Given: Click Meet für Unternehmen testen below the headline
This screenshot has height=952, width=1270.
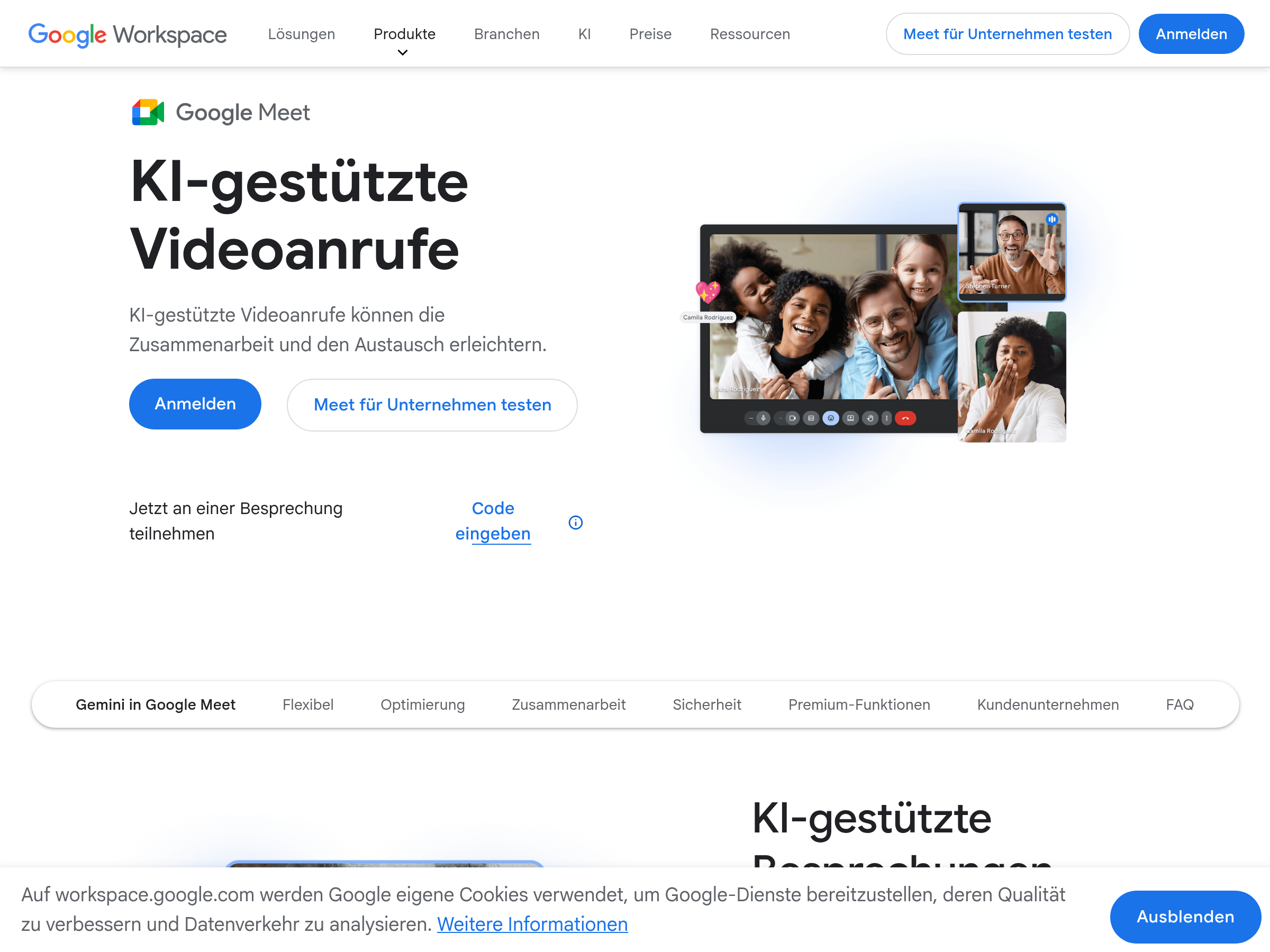Looking at the screenshot, I should click(432, 405).
